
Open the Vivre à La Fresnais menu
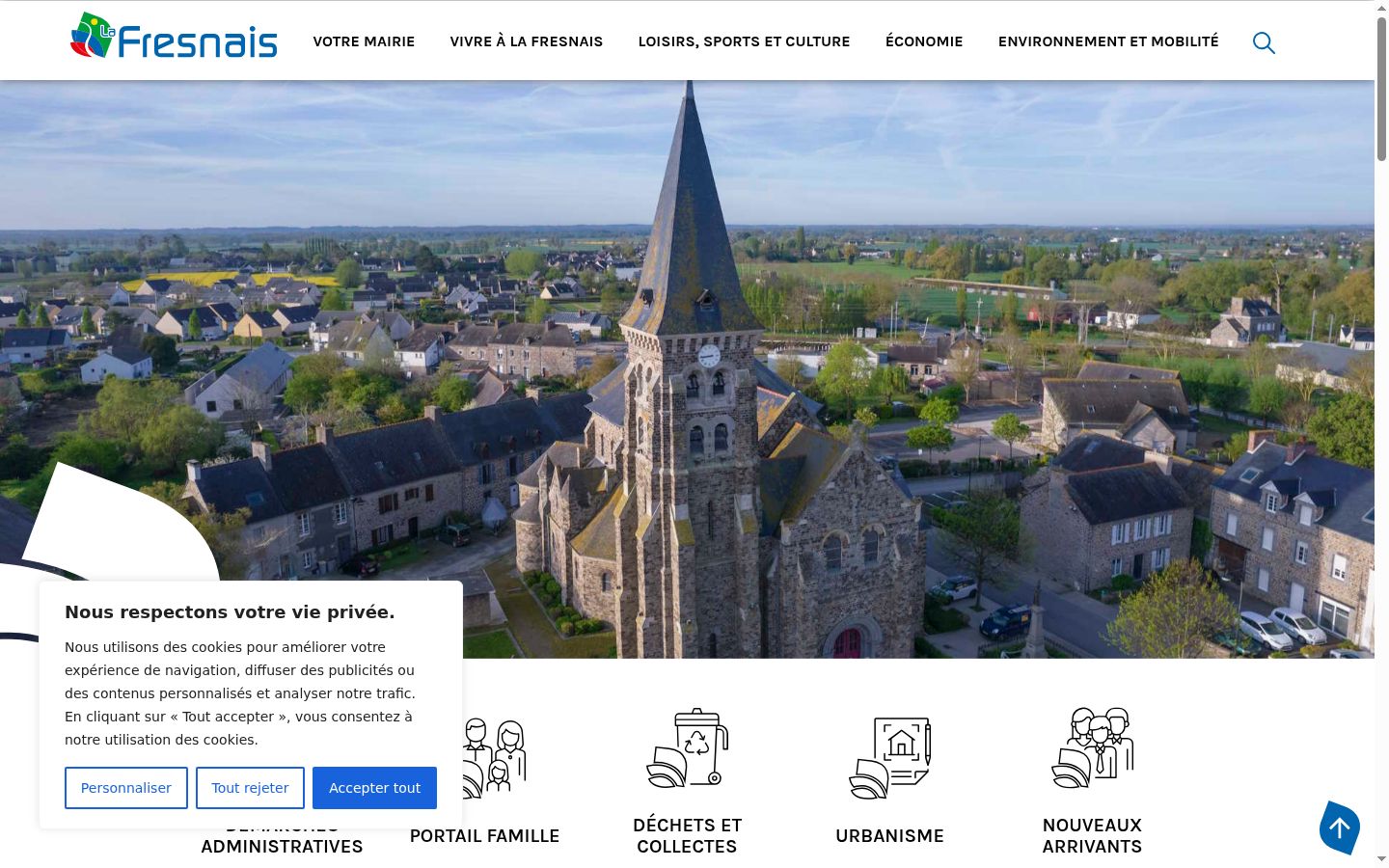pos(527,41)
